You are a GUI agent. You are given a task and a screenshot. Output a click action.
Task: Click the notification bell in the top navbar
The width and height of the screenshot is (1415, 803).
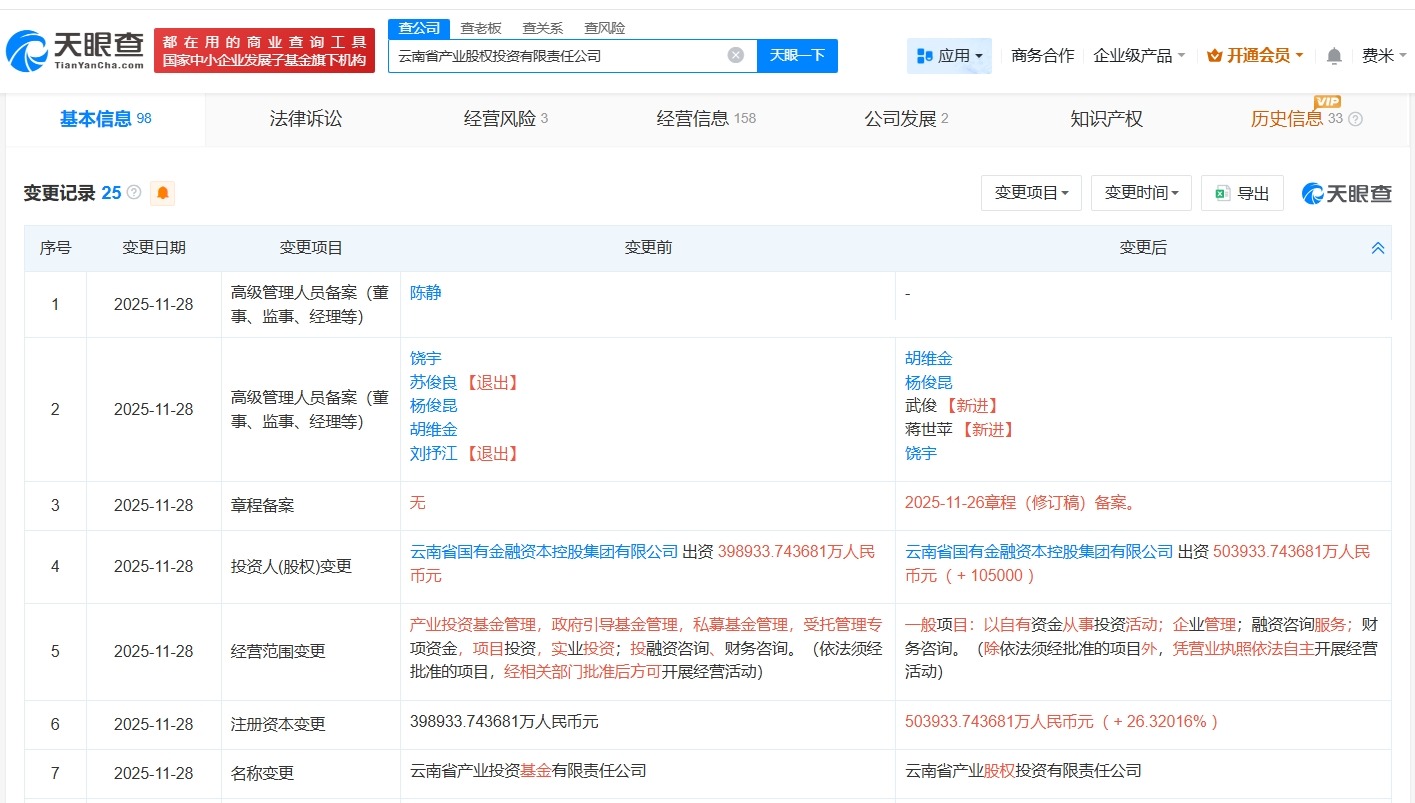pos(1333,56)
